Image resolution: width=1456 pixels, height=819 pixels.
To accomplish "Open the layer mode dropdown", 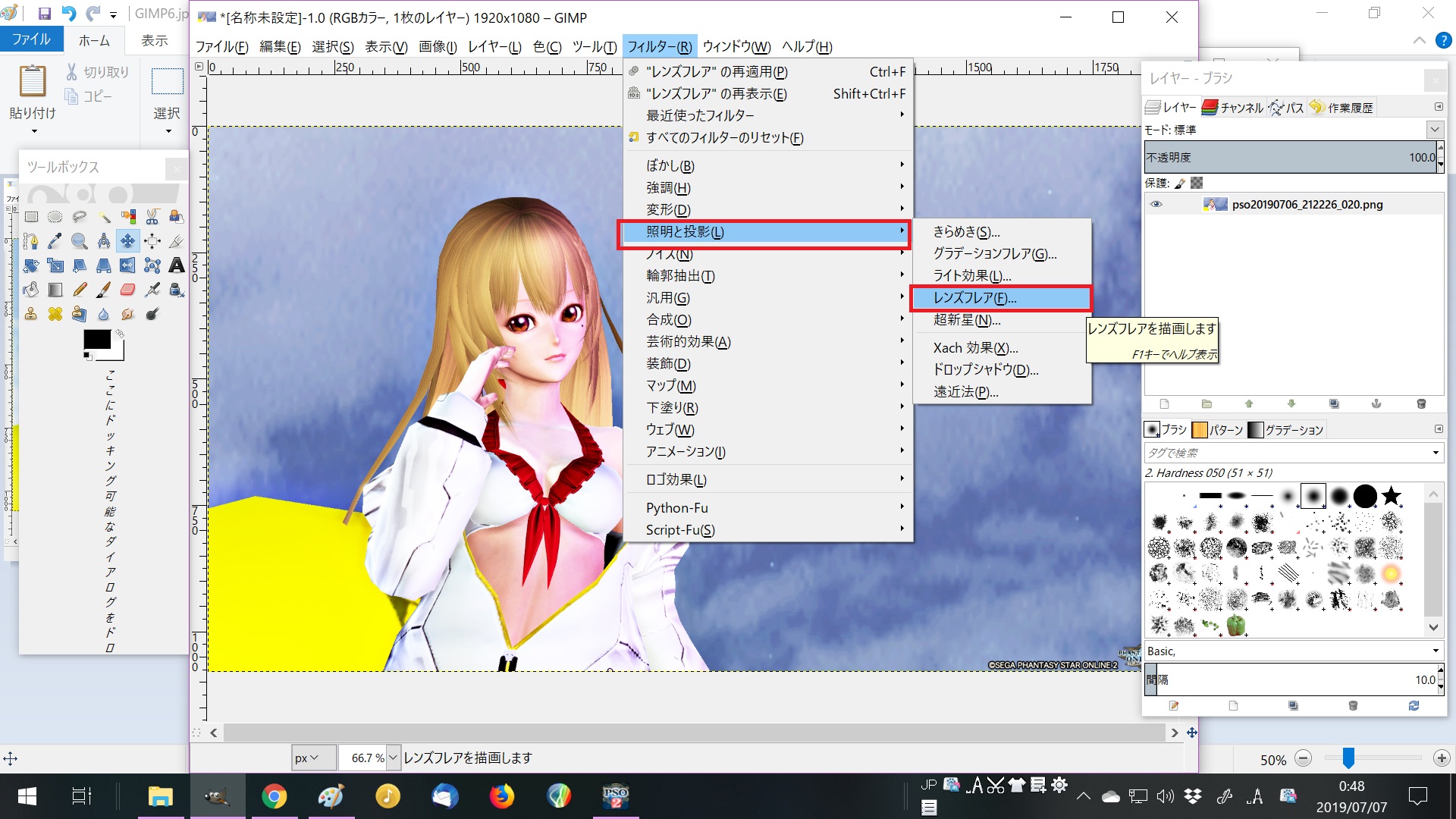I will pyautogui.click(x=1434, y=130).
